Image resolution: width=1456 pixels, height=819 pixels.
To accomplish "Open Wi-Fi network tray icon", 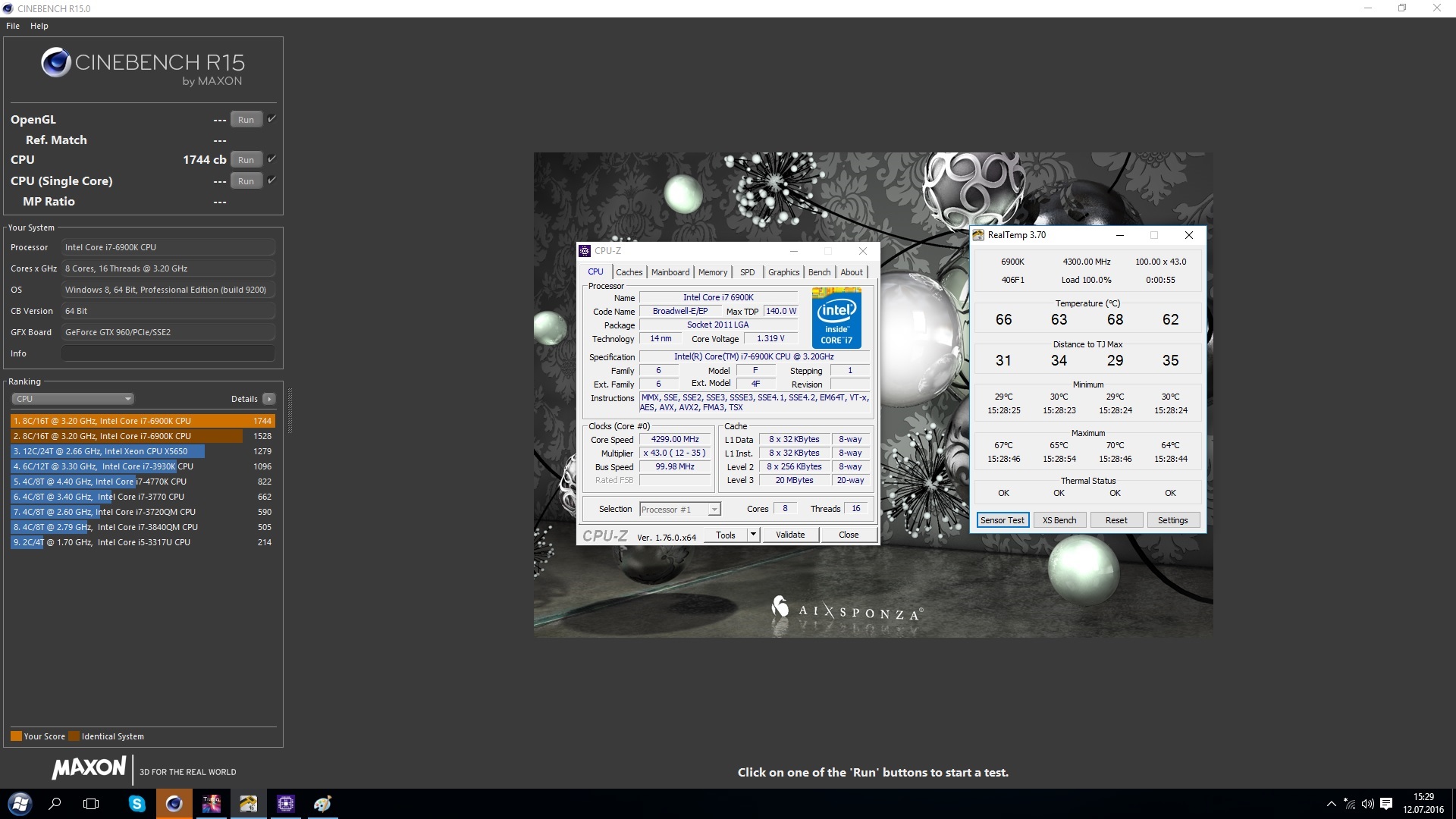I will click(x=1350, y=804).
